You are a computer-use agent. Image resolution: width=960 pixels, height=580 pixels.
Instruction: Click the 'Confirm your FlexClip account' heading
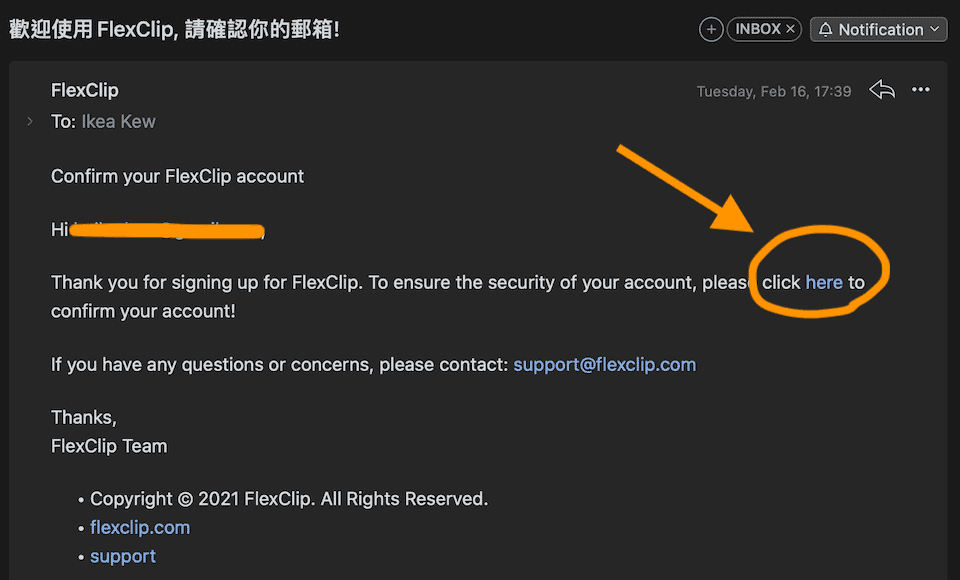coord(177,176)
